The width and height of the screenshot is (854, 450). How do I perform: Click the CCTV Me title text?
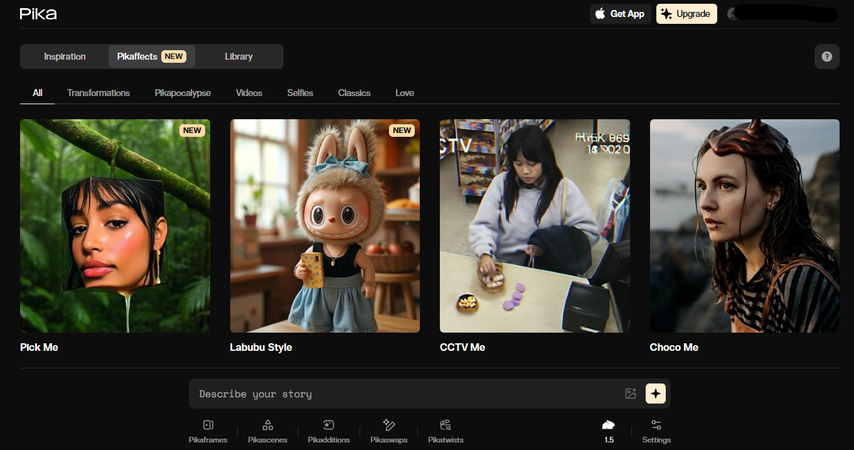coord(462,348)
